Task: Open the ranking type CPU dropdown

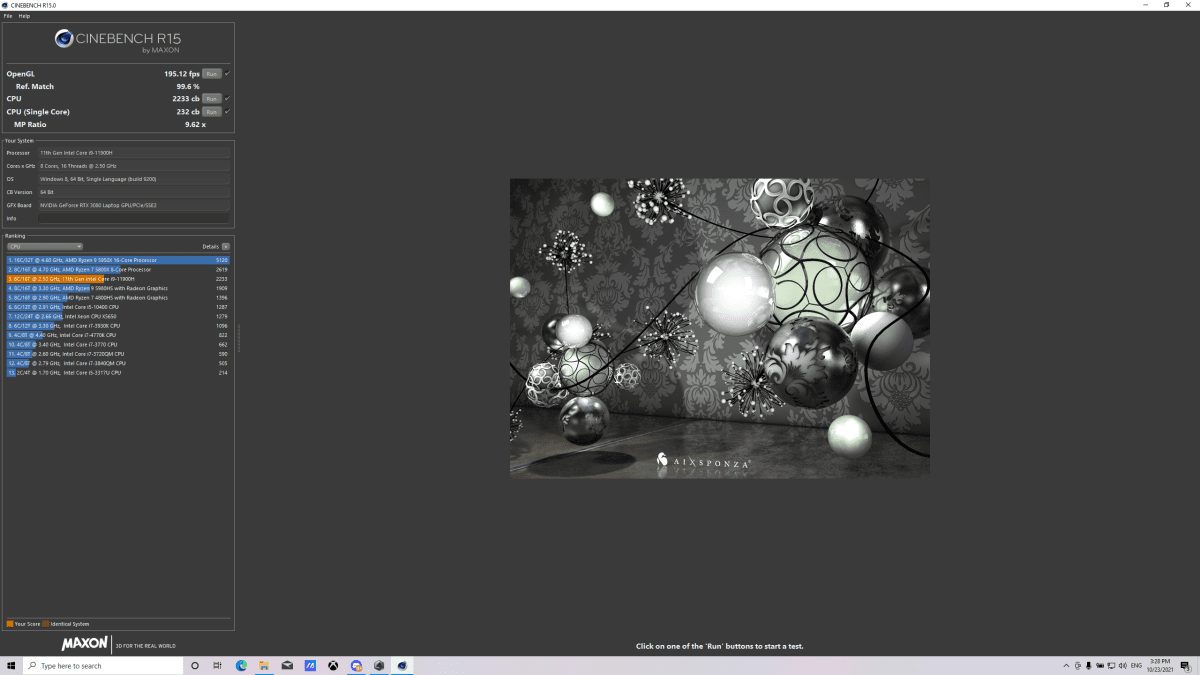Action: [45, 246]
